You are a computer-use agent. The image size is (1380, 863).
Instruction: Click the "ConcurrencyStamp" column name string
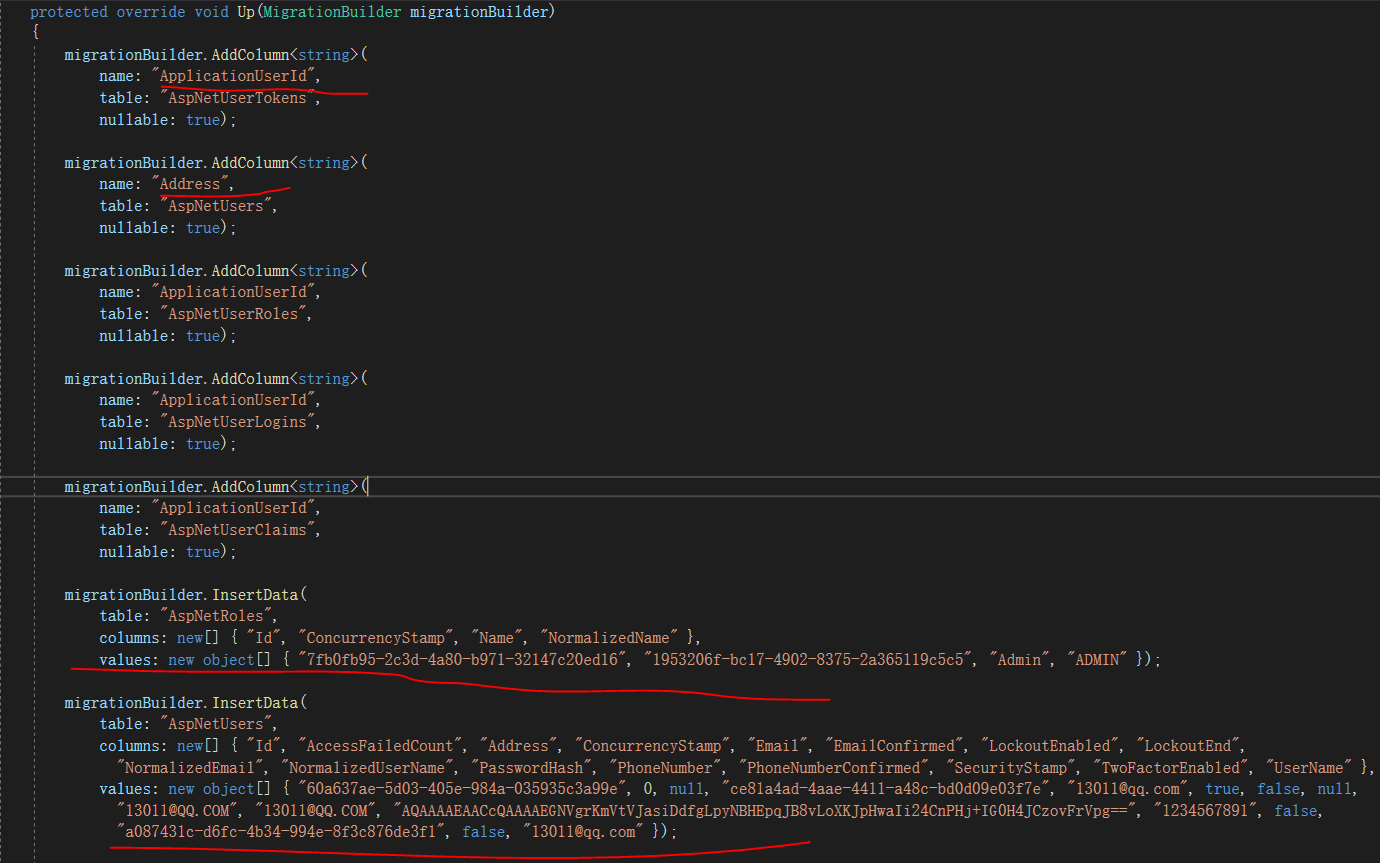[374, 637]
